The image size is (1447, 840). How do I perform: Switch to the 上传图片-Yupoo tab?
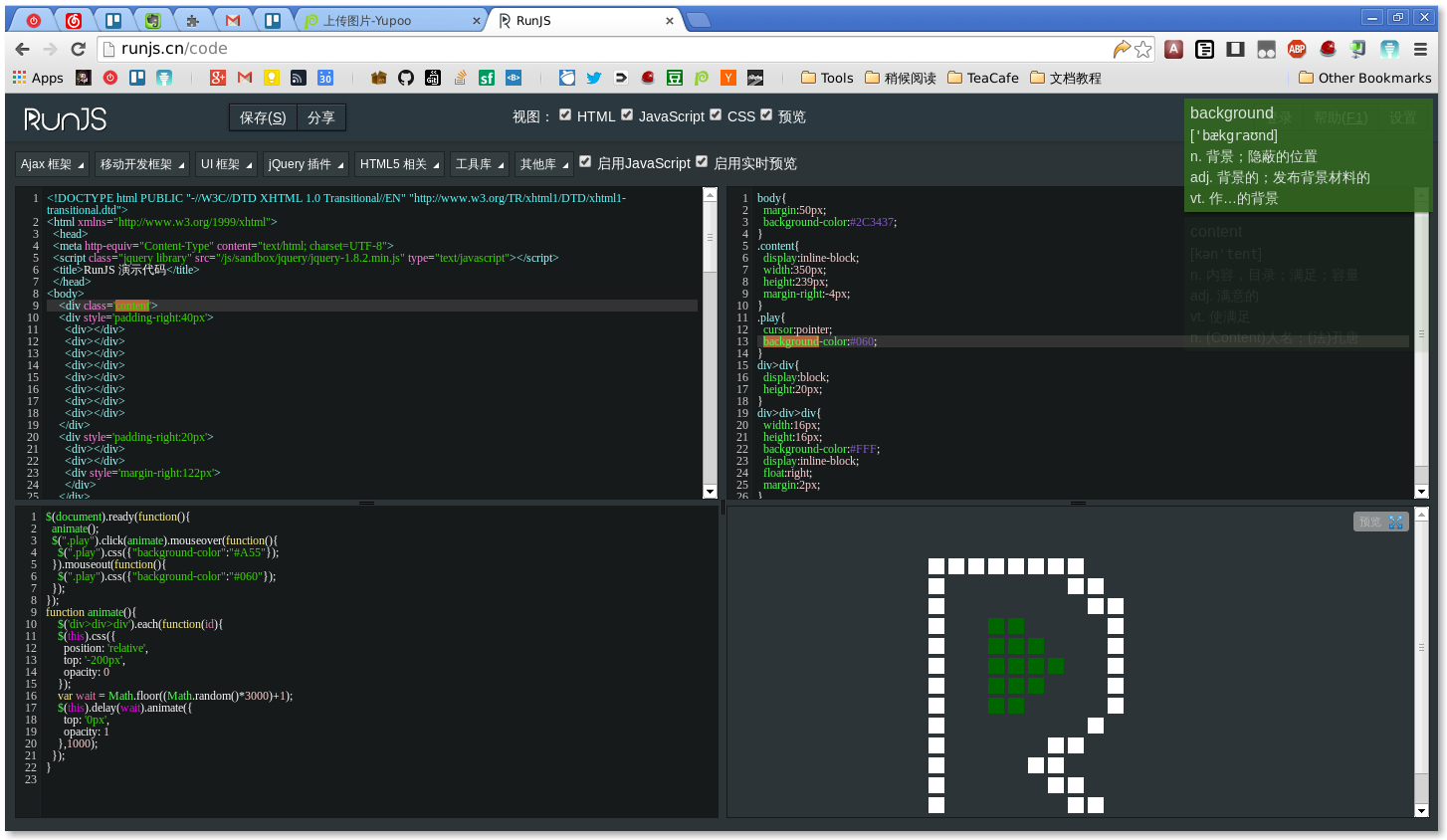393,20
